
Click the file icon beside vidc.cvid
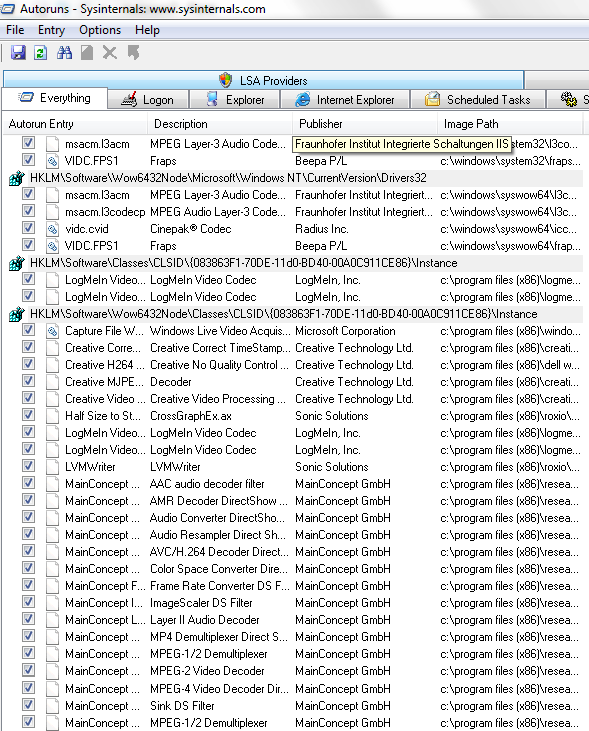(x=52, y=229)
